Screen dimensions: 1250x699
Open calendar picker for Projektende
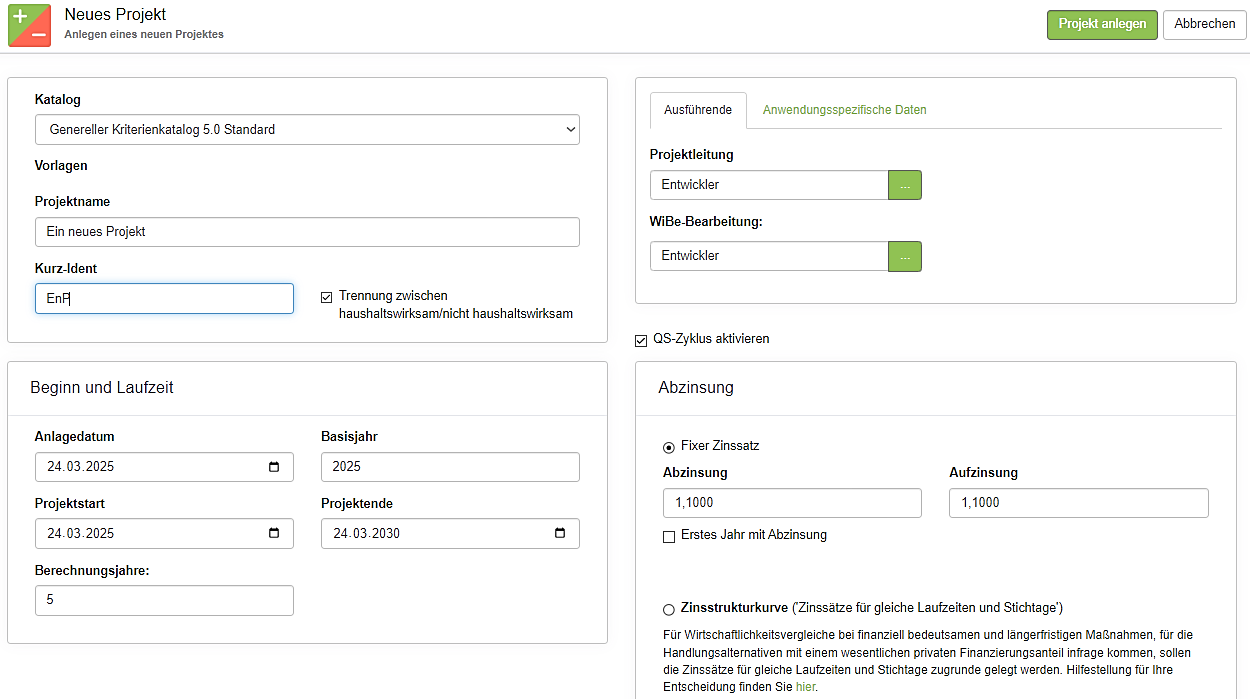(x=560, y=534)
